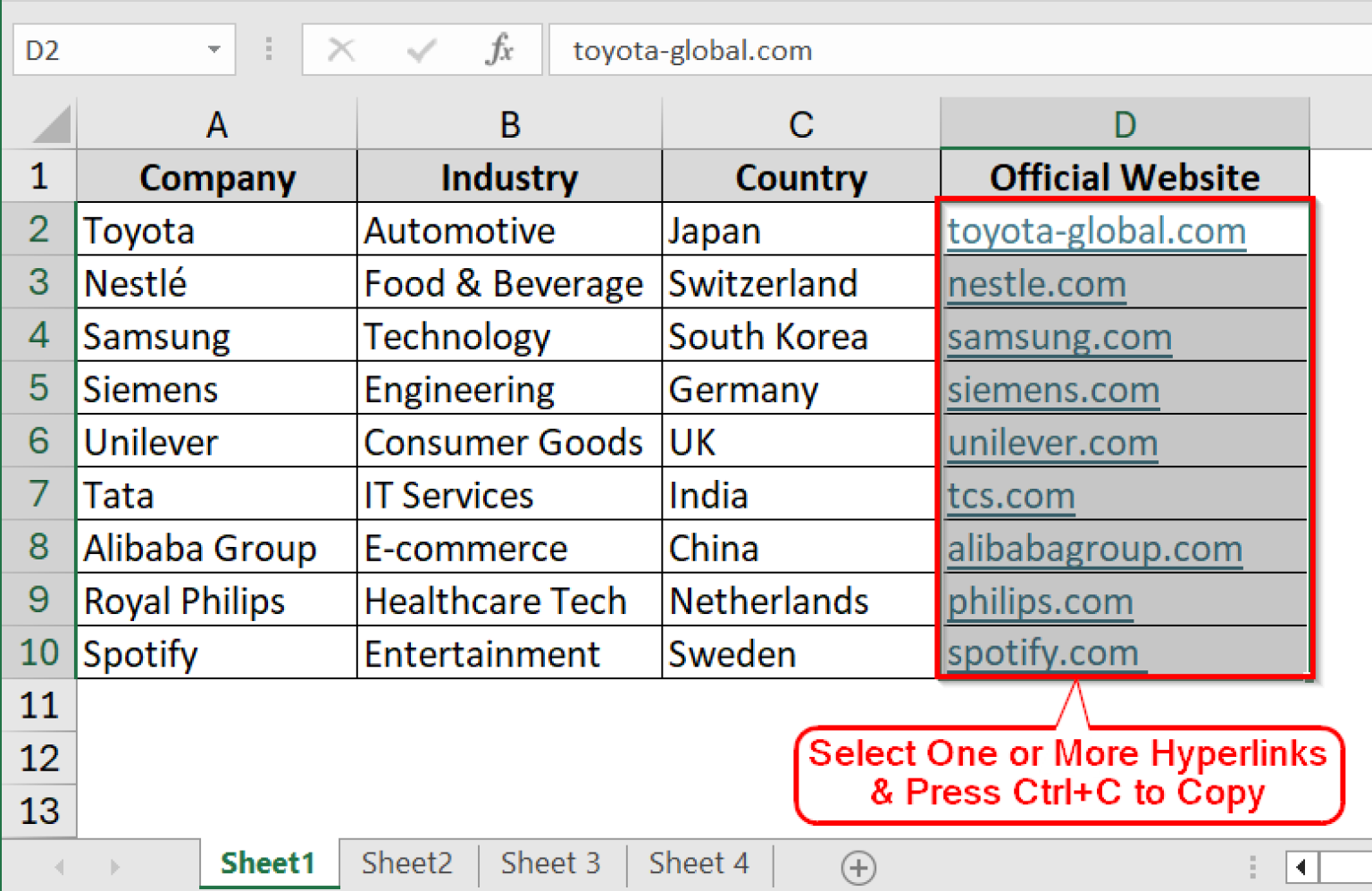Screen dimensions: 1372x891
Task: Select the column D header
Action: coord(1124,123)
